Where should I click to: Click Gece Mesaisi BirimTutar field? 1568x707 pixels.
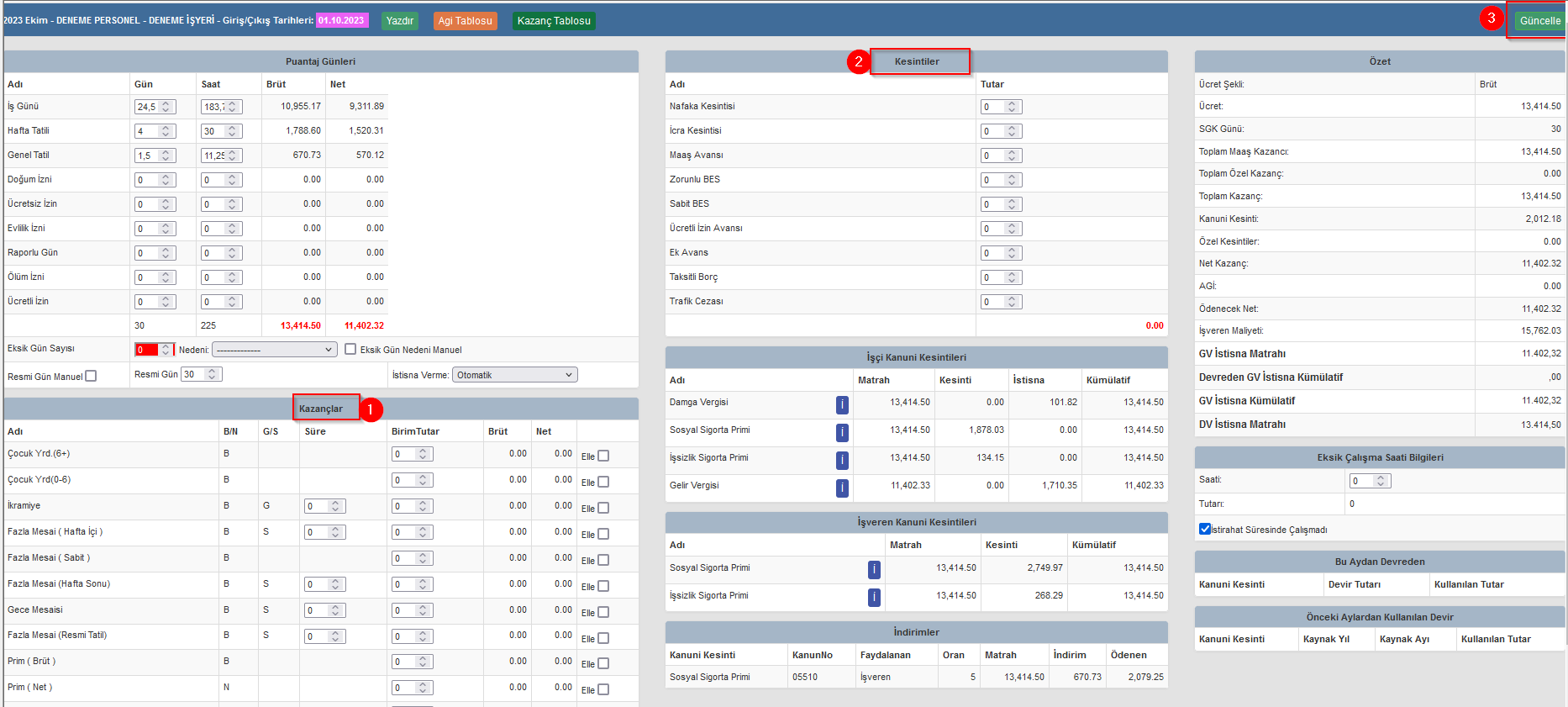pos(413,610)
